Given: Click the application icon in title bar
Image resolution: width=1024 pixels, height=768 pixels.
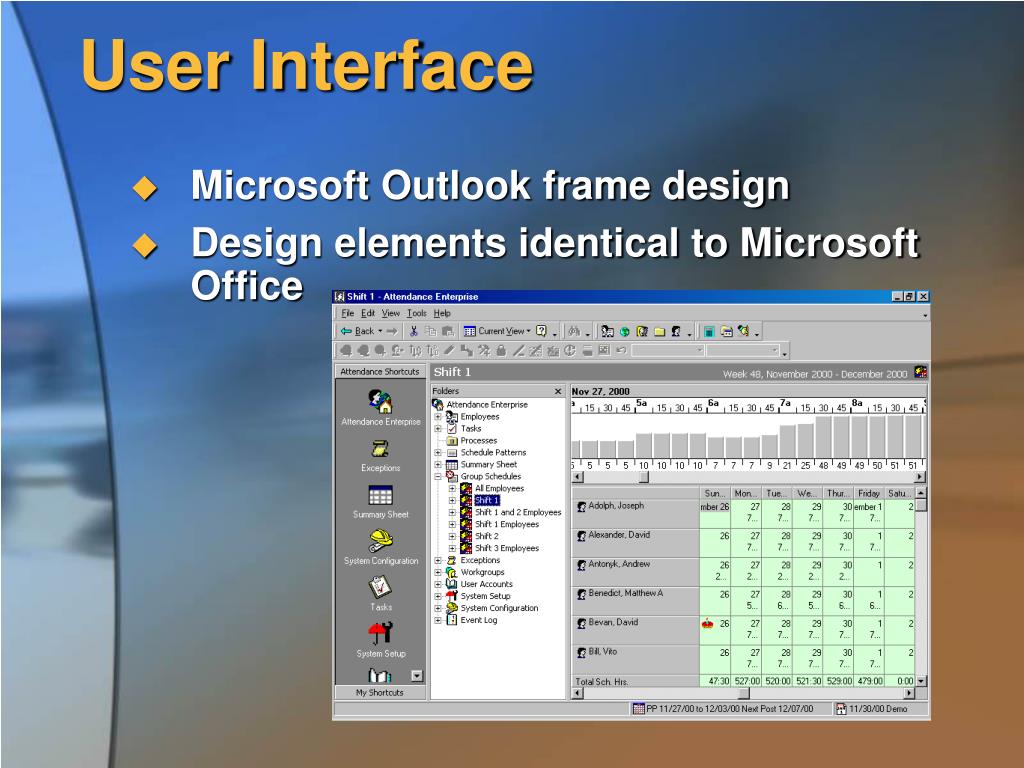Looking at the screenshot, I should (340, 296).
